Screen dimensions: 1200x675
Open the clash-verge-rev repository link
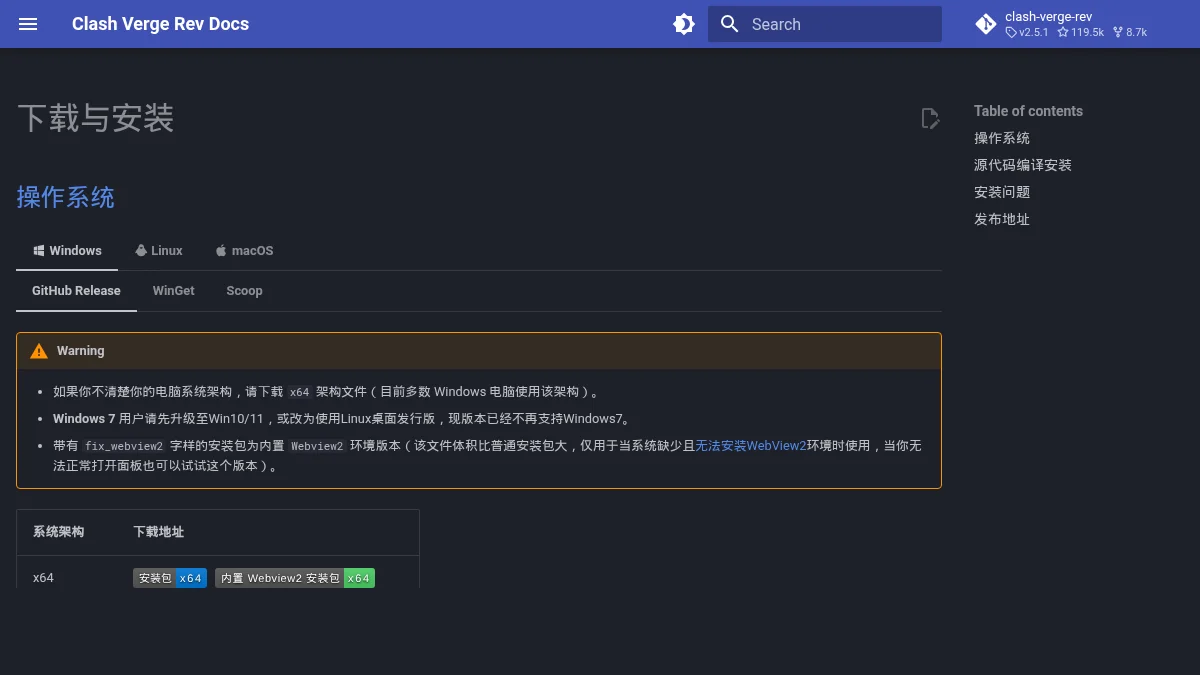(x=1078, y=24)
